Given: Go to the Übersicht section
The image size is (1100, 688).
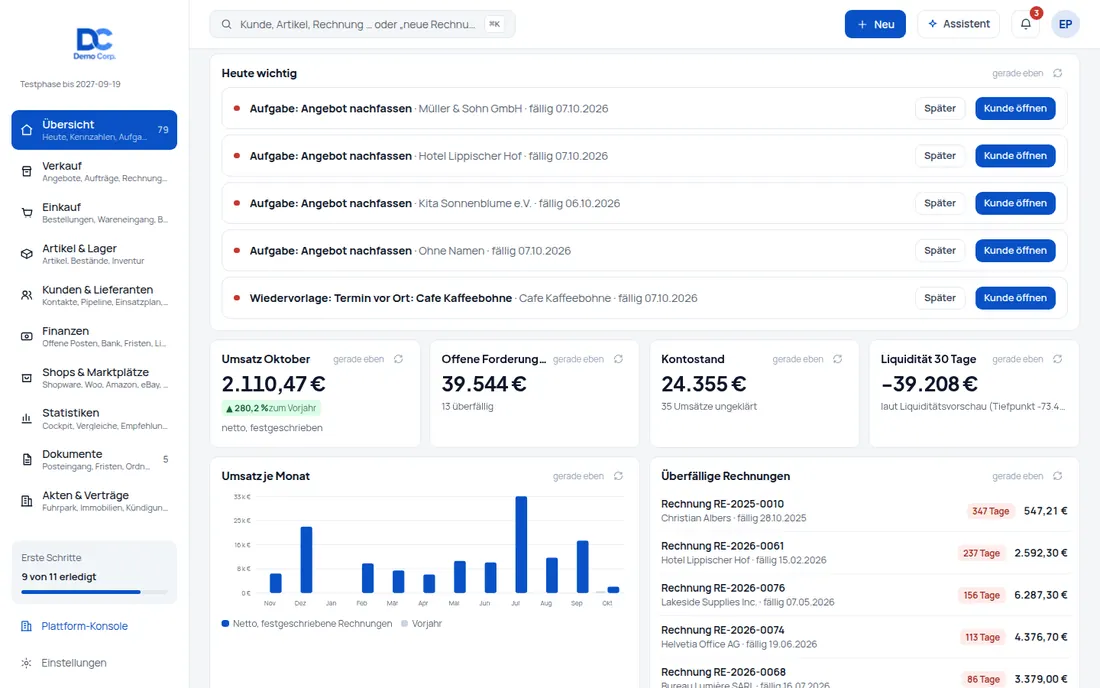Looking at the screenshot, I should point(94,130).
